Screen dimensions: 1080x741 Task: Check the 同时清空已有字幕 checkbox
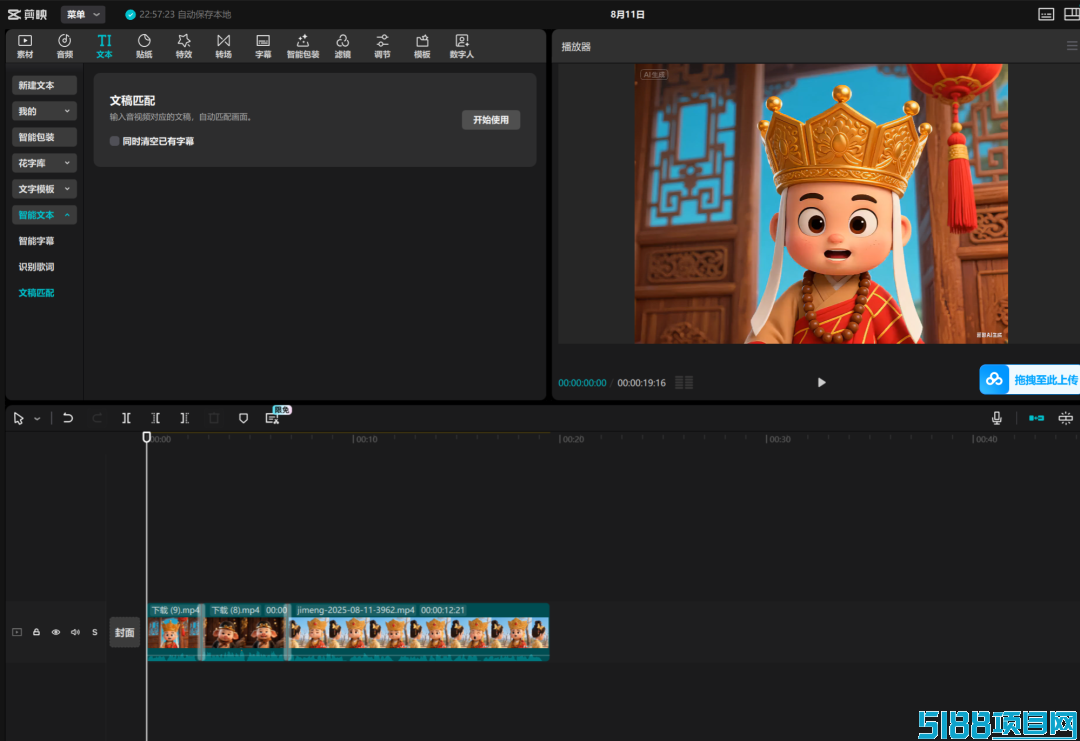tap(114, 141)
